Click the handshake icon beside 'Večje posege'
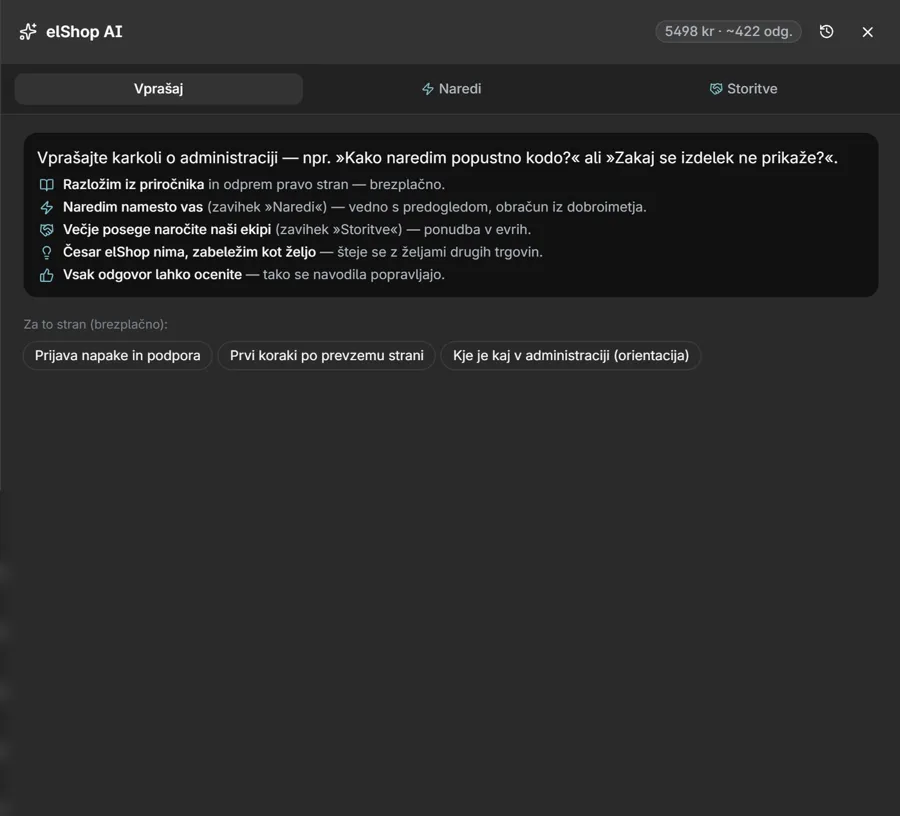 pyautogui.click(x=46, y=230)
